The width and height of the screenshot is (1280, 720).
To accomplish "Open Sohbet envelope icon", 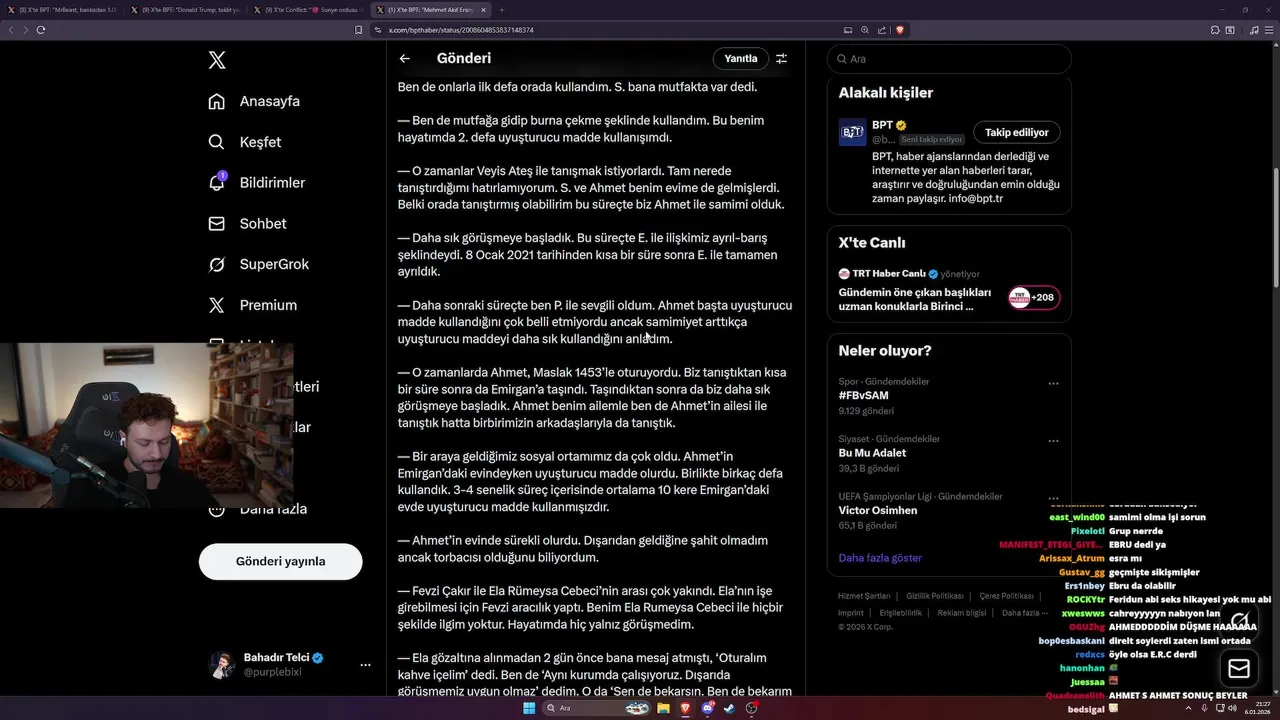I will [217, 224].
